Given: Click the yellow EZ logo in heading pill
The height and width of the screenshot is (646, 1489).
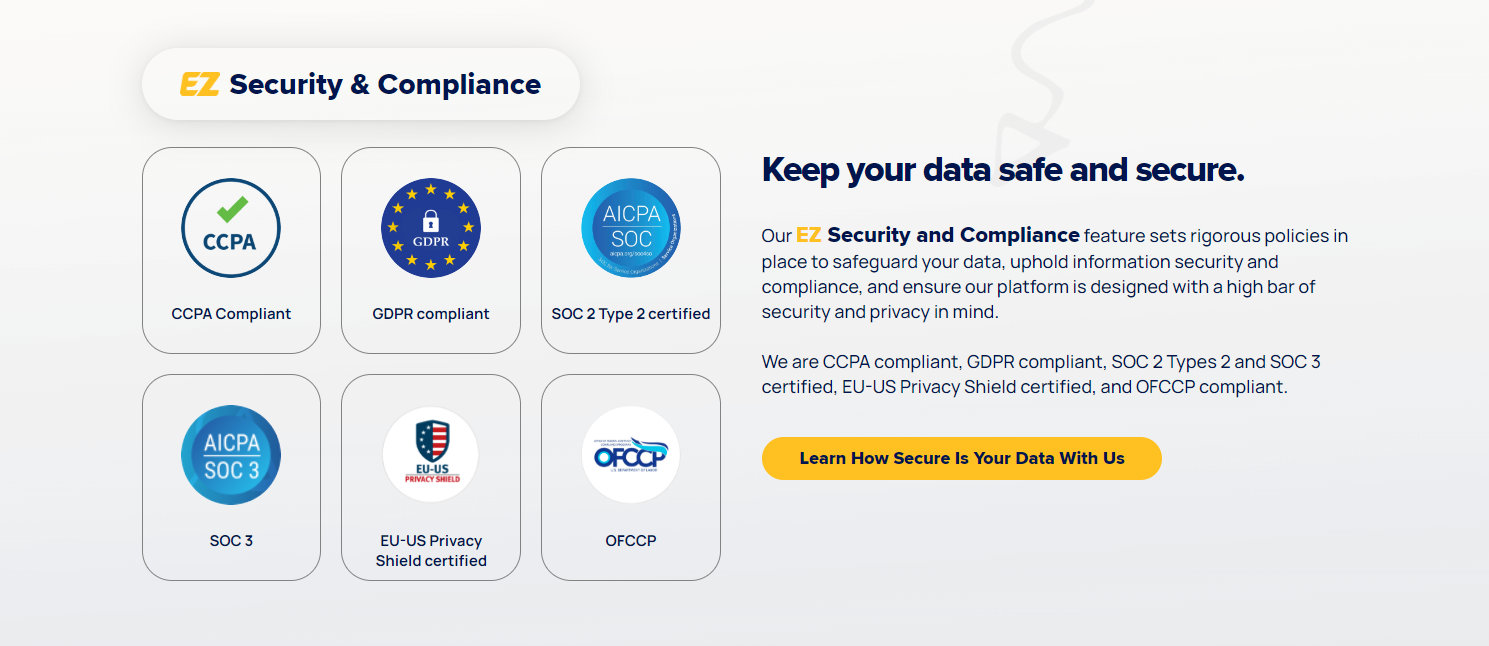Looking at the screenshot, I should click(199, 85).
